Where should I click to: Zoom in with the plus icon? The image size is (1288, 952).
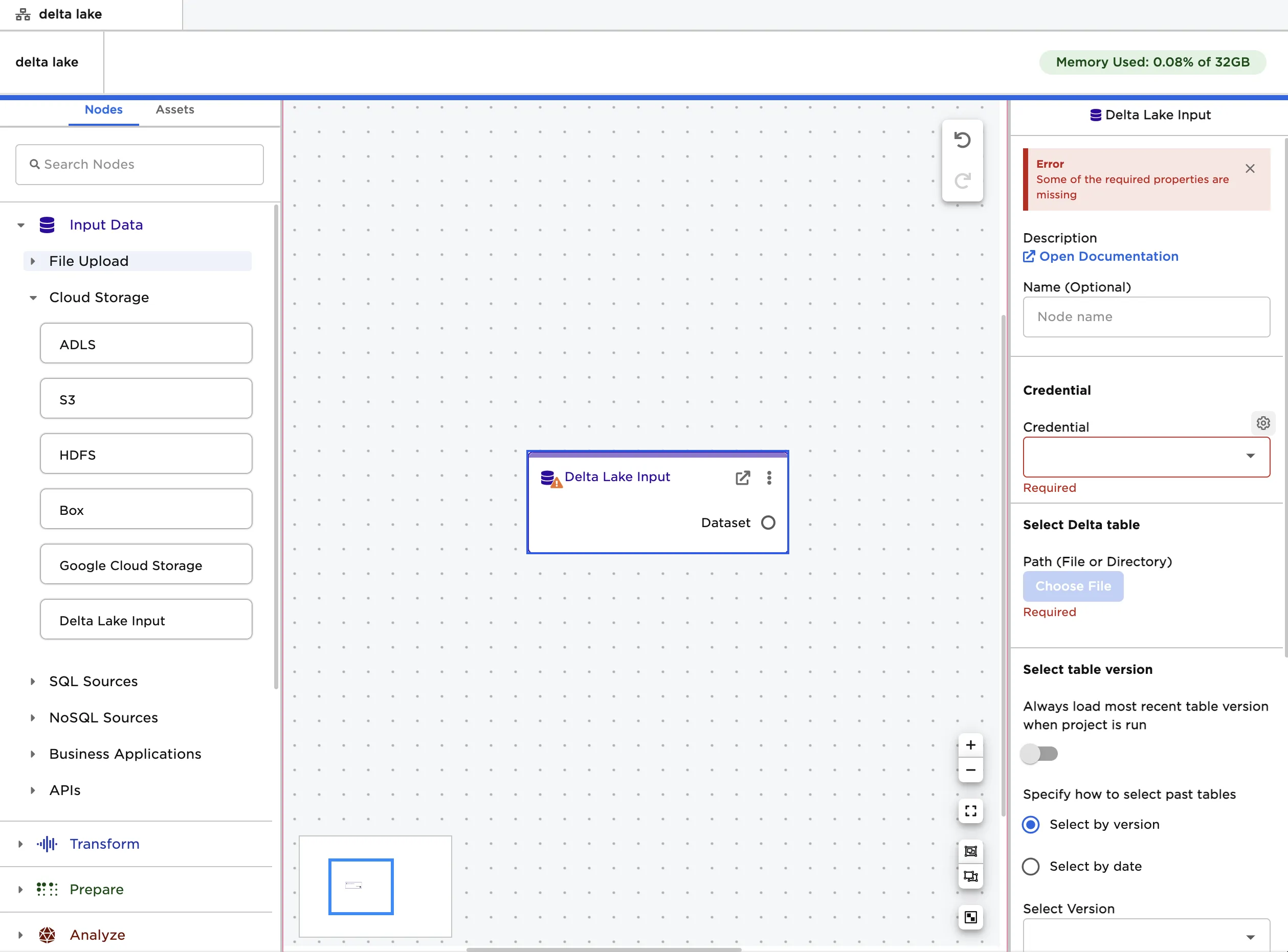click(970, 745)
